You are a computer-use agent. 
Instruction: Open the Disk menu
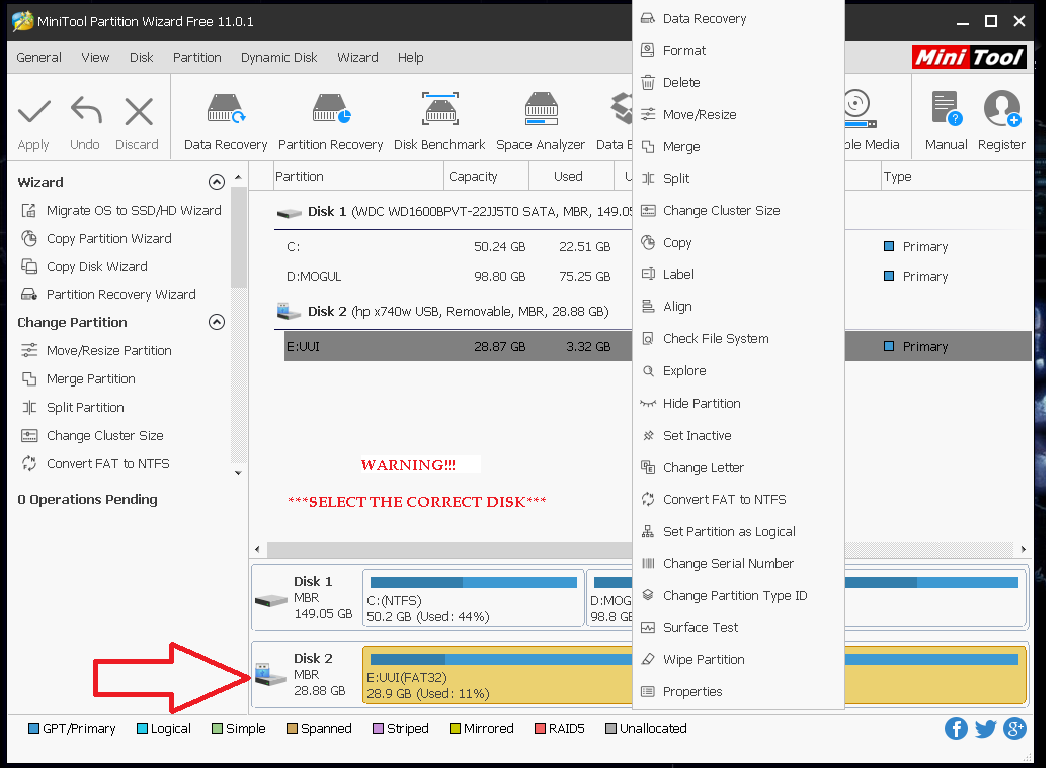(141, 57)
